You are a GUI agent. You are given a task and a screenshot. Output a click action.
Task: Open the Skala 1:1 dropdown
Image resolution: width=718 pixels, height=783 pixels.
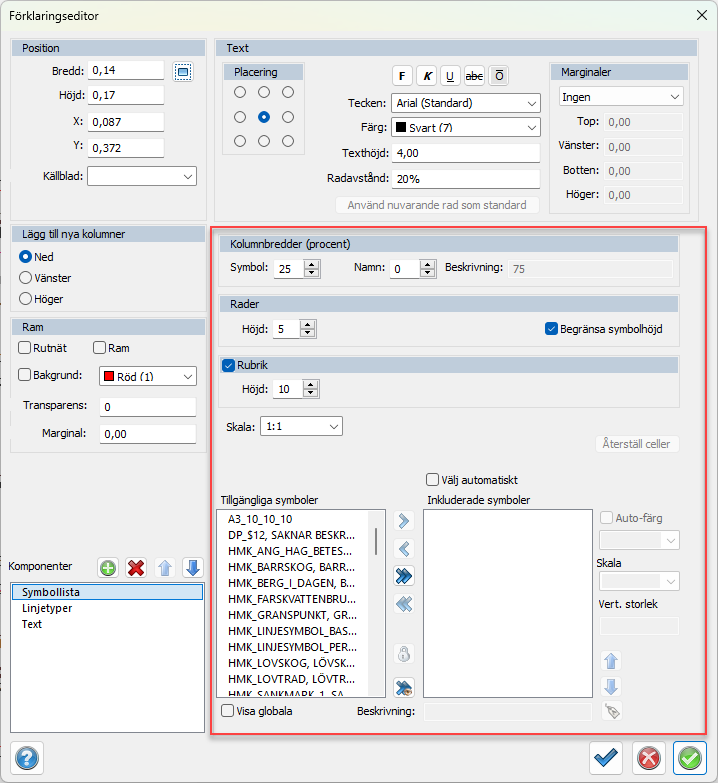pos(301,426)
